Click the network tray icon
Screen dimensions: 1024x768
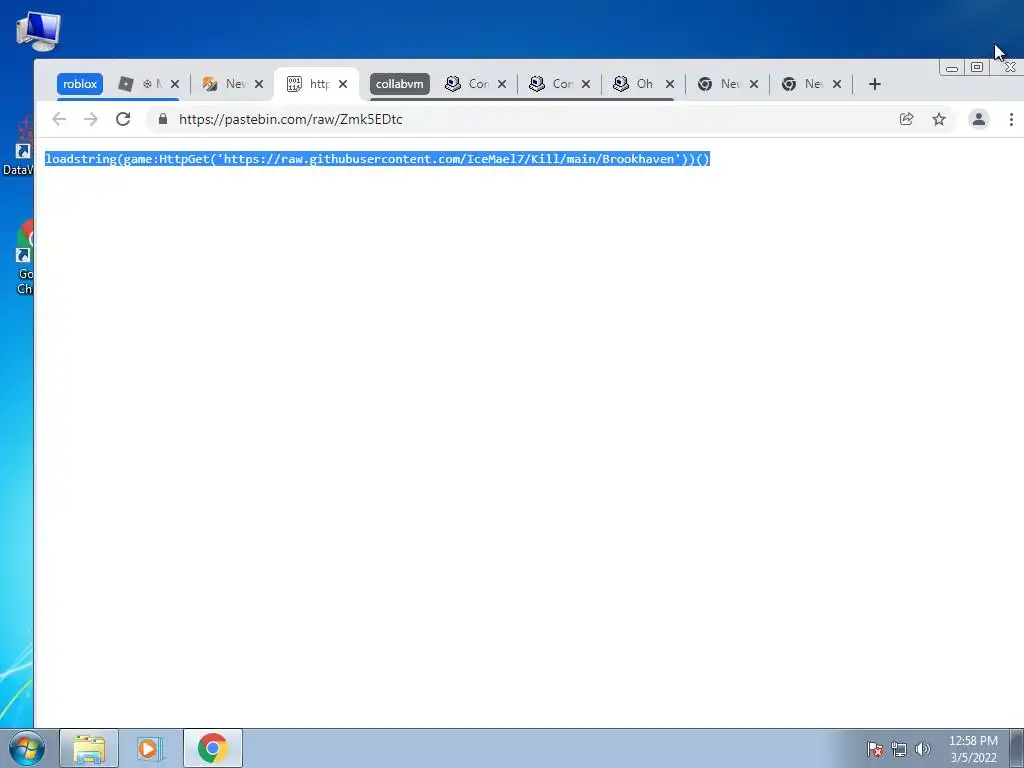[x=899, y=749]
